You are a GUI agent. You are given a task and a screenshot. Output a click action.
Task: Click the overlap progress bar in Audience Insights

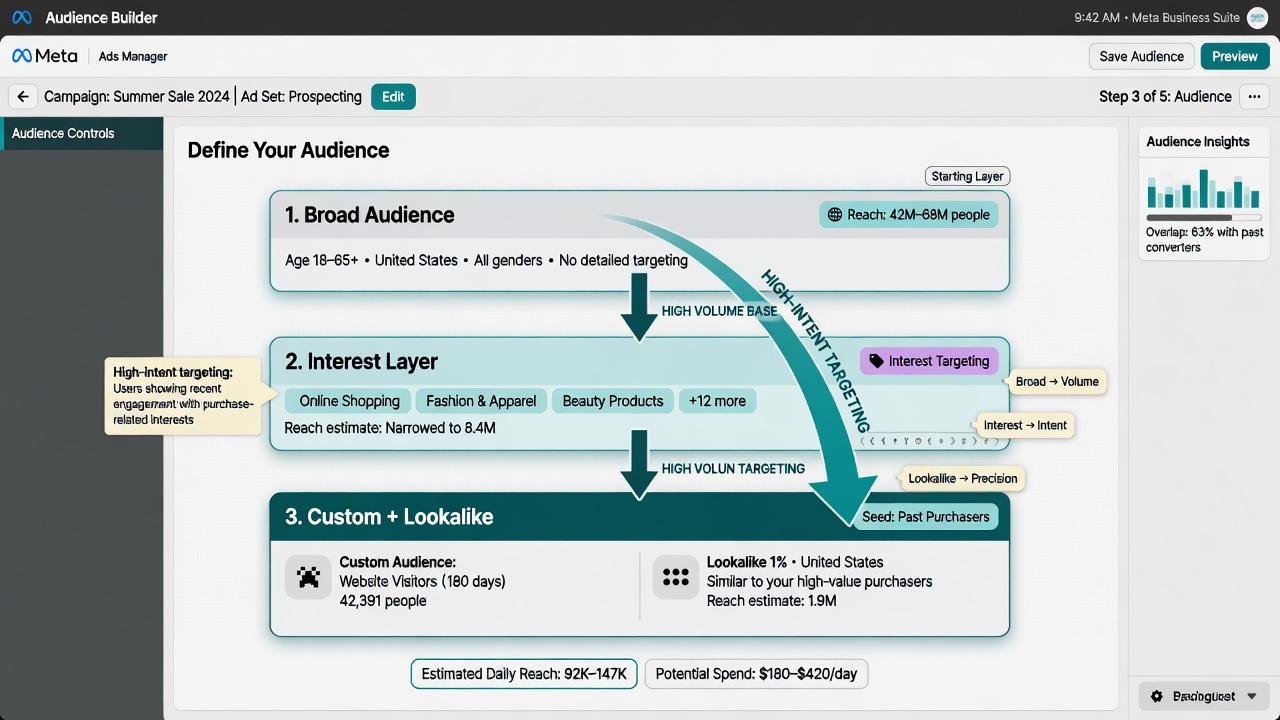1205,217
